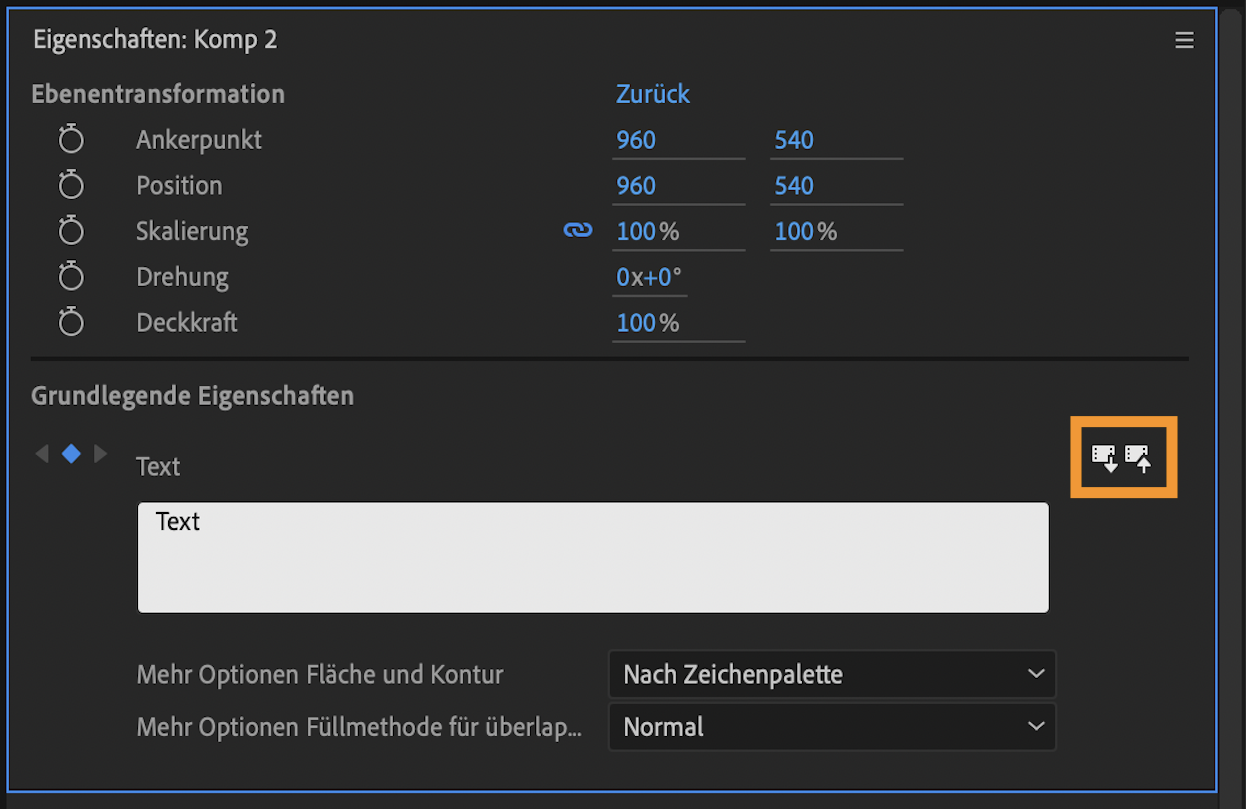1246x809 pixels.
Task: Toggle the Drehung stopwatch
Action: 71,277
